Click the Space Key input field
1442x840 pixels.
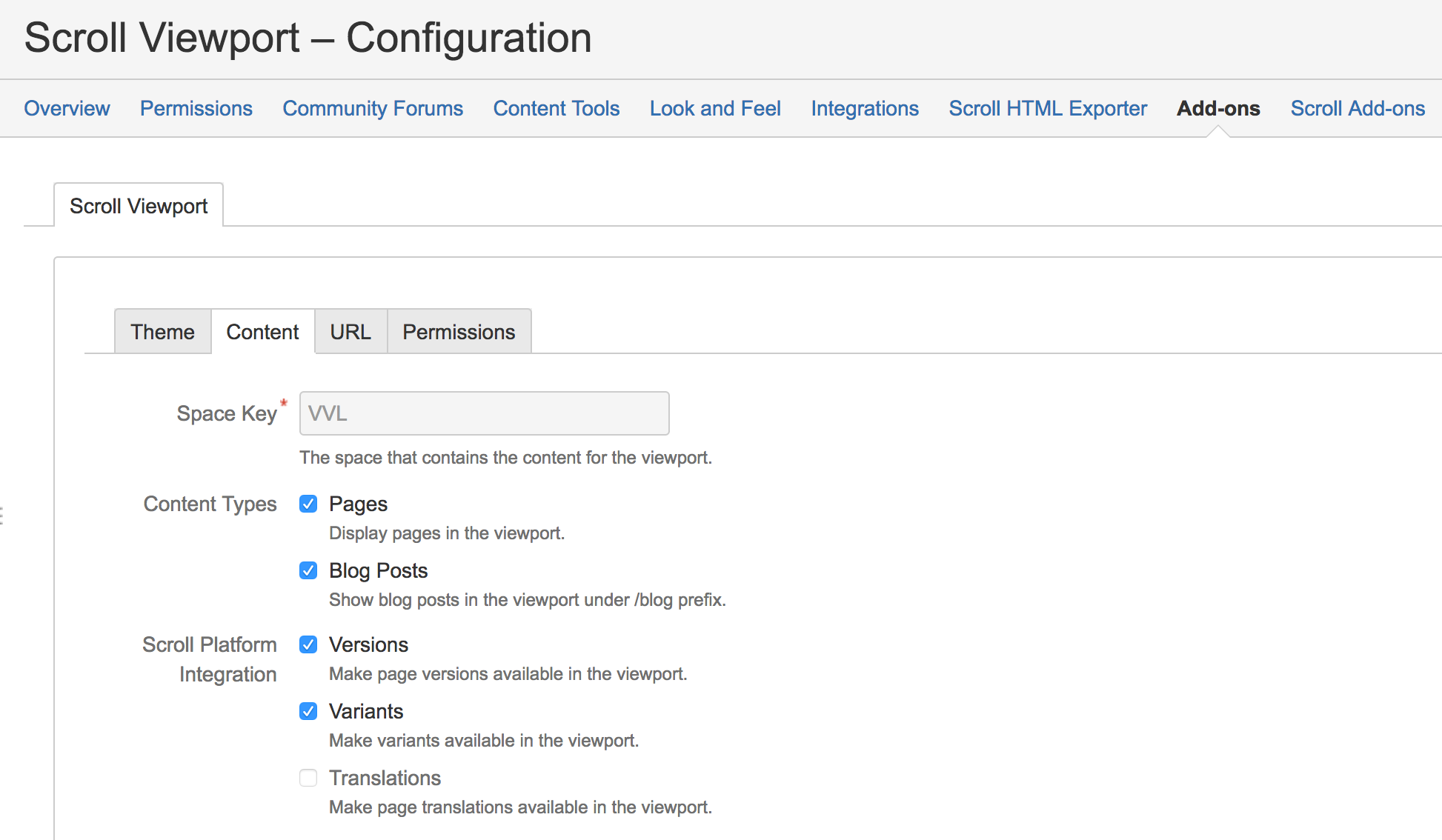point(484,413)
